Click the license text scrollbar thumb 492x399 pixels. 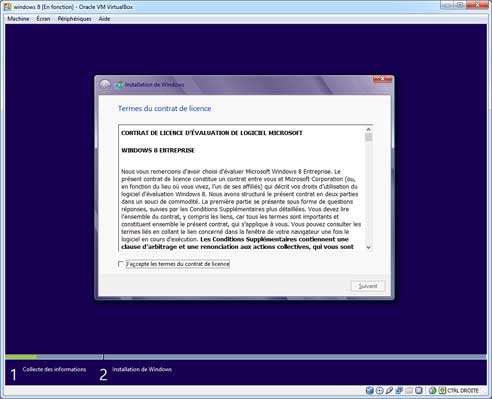[368, 137]
